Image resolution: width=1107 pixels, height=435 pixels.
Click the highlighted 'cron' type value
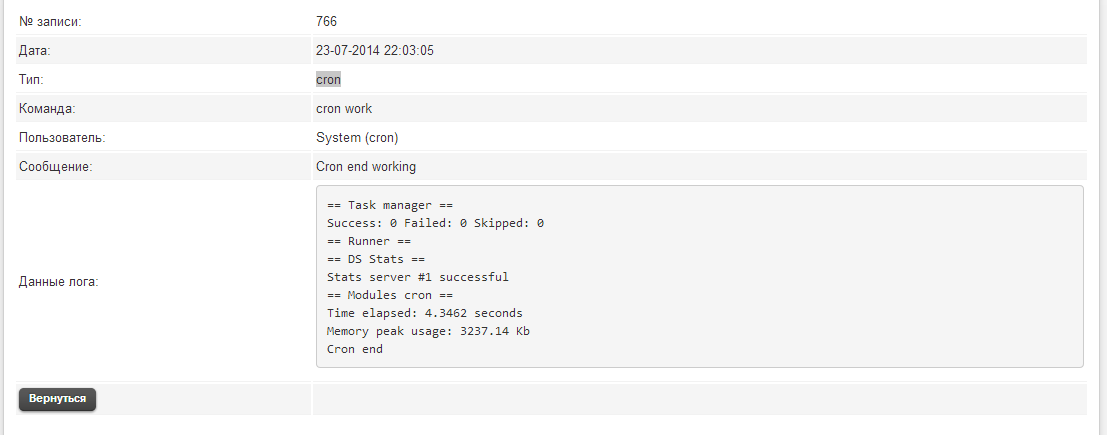(x=328, y=79)
